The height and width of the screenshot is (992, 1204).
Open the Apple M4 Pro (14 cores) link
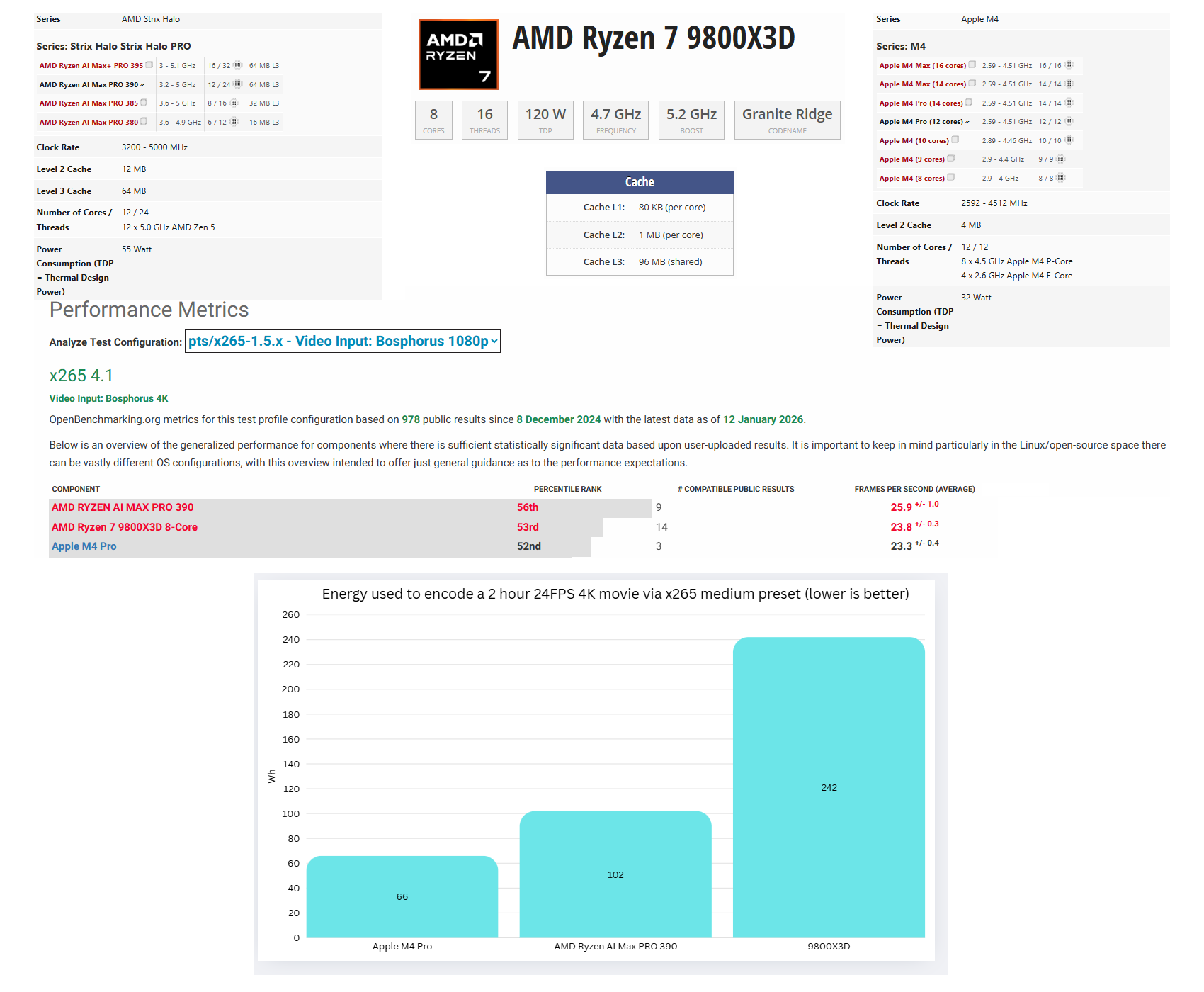coord(921,103)
